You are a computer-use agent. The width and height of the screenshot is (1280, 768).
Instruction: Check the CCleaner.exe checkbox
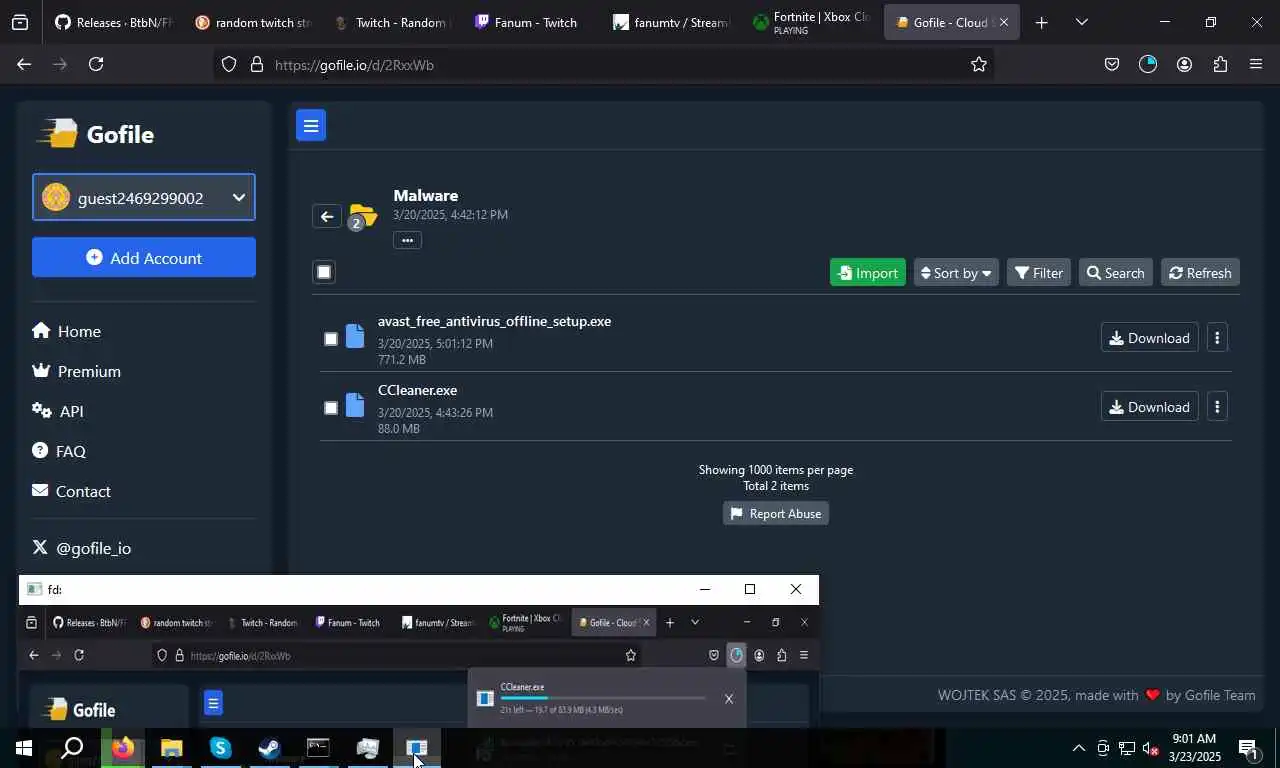coord(331,408)
